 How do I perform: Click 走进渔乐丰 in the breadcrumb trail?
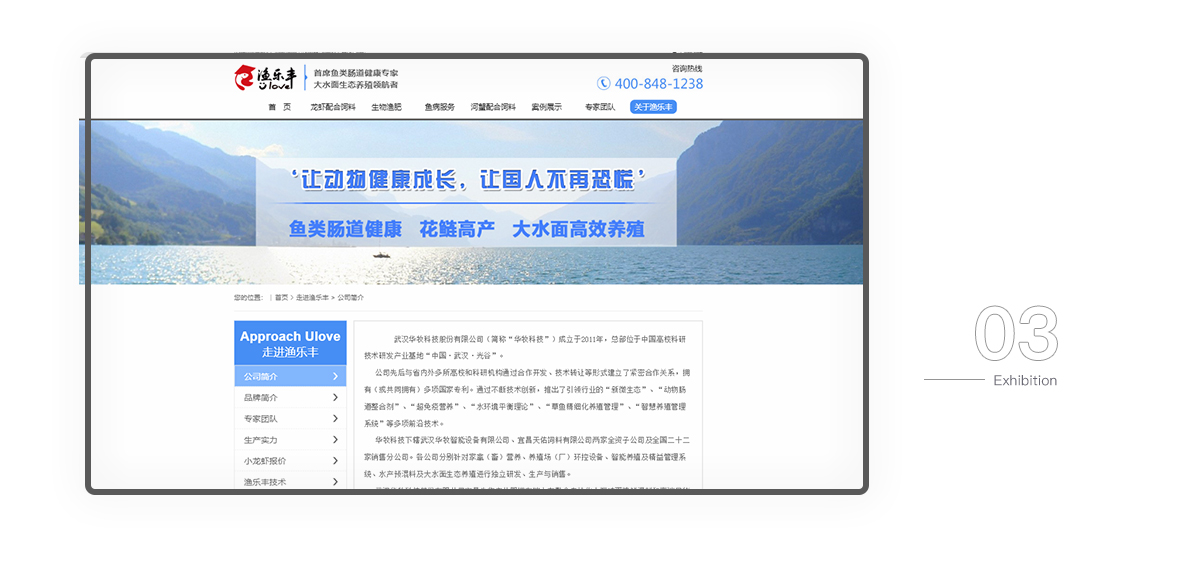click(312, 298)
